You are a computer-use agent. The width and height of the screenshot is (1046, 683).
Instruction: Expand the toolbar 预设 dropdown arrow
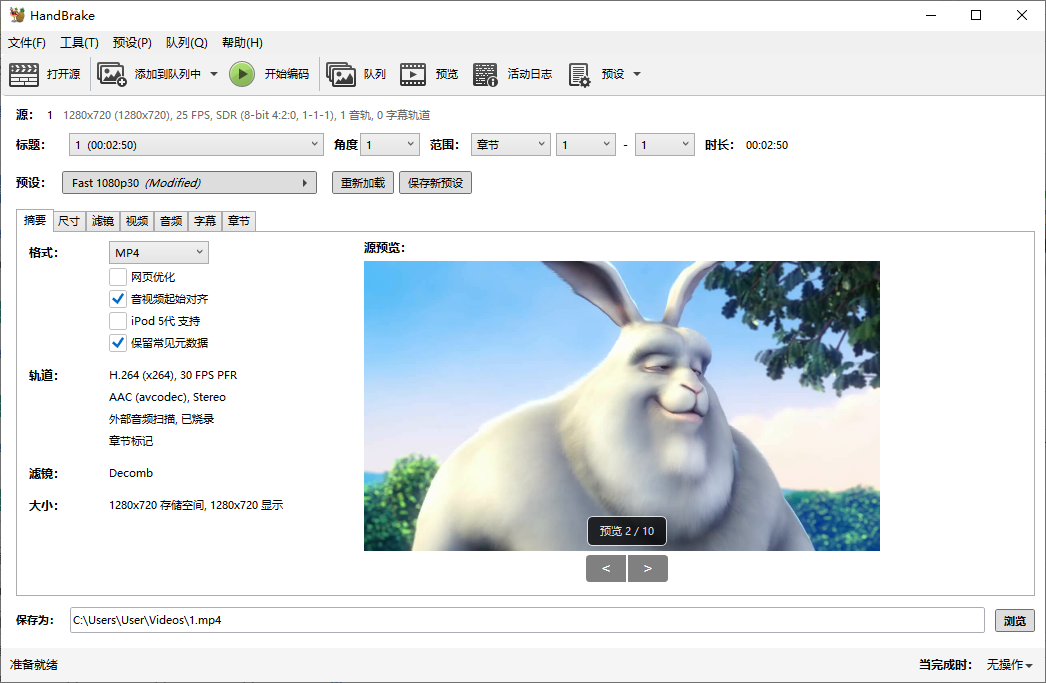click(636, 74)
